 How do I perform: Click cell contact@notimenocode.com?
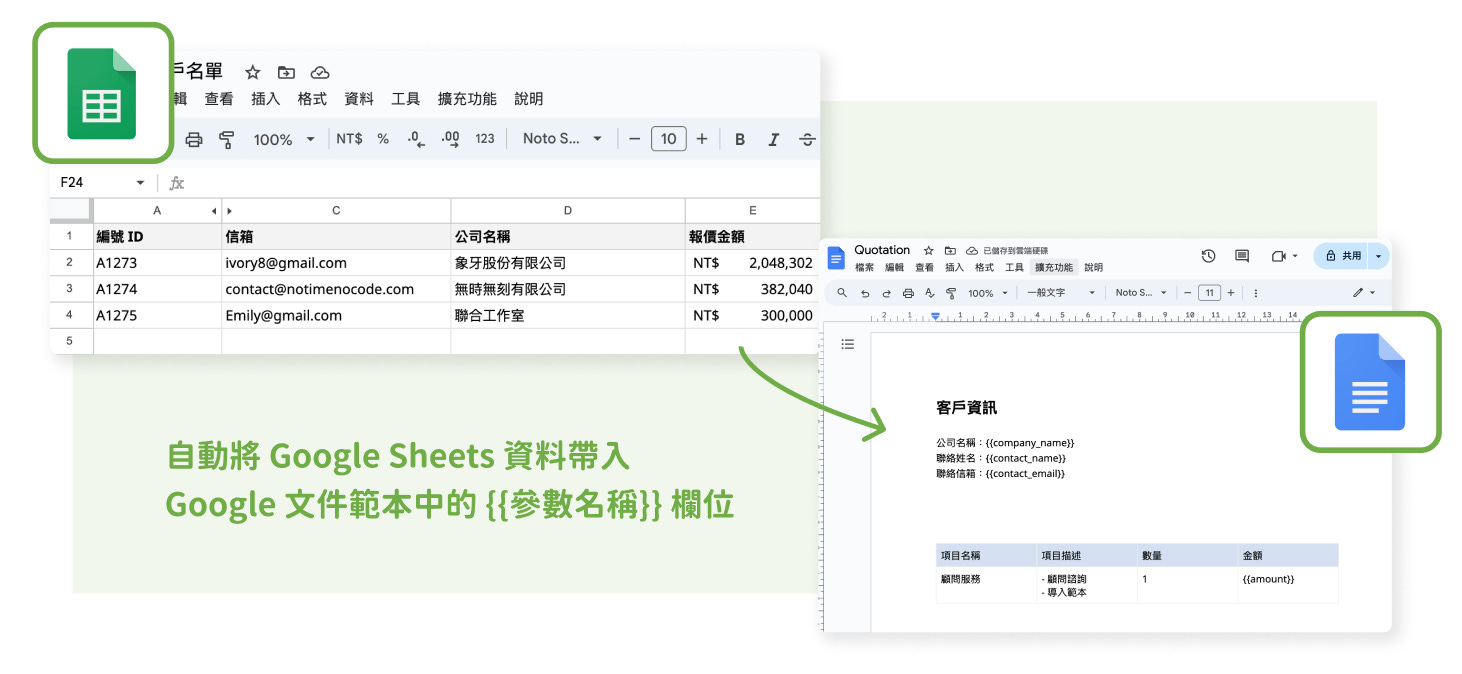click(336, 289)
